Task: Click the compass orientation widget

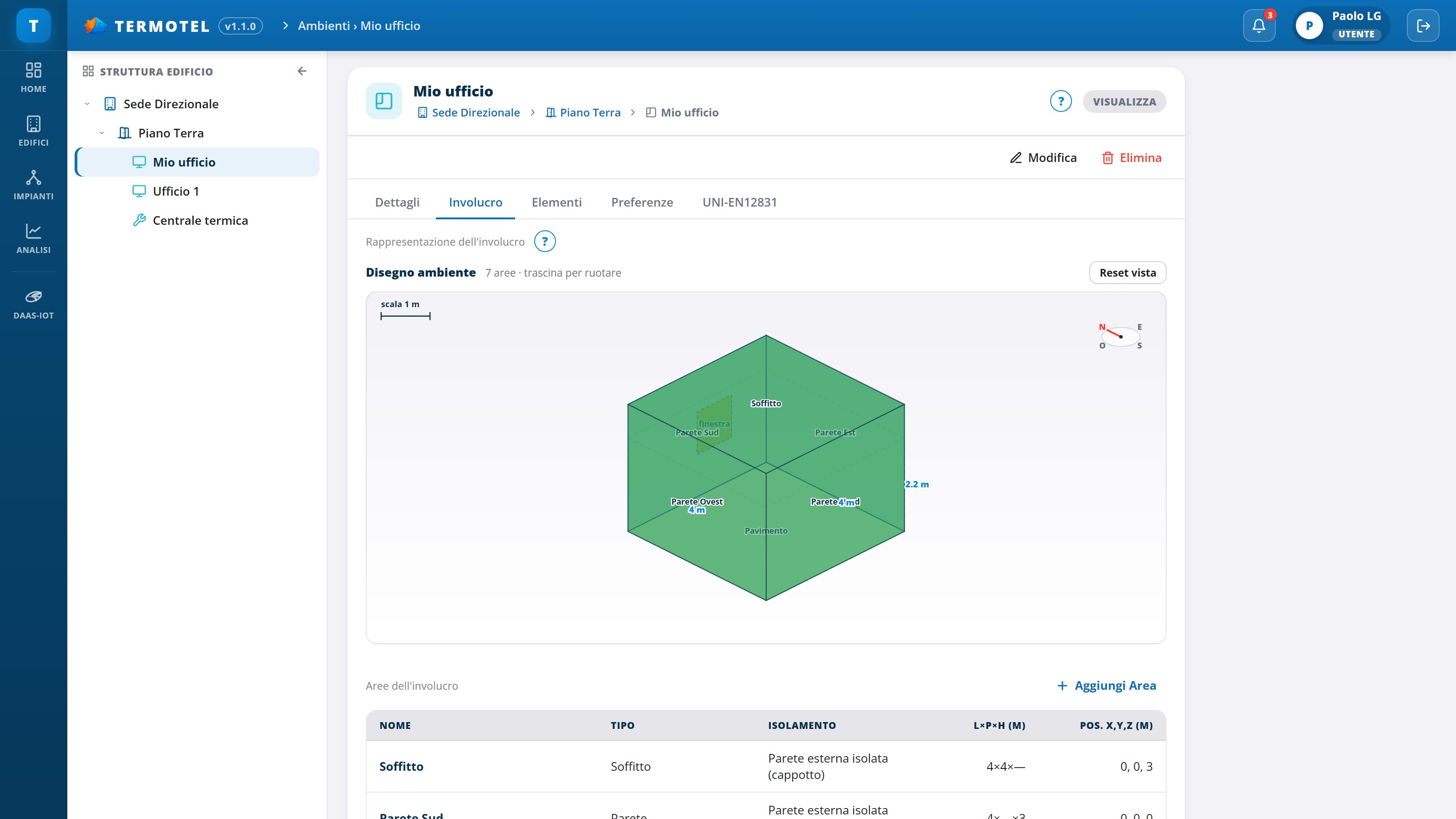Action: [1120, 336]
